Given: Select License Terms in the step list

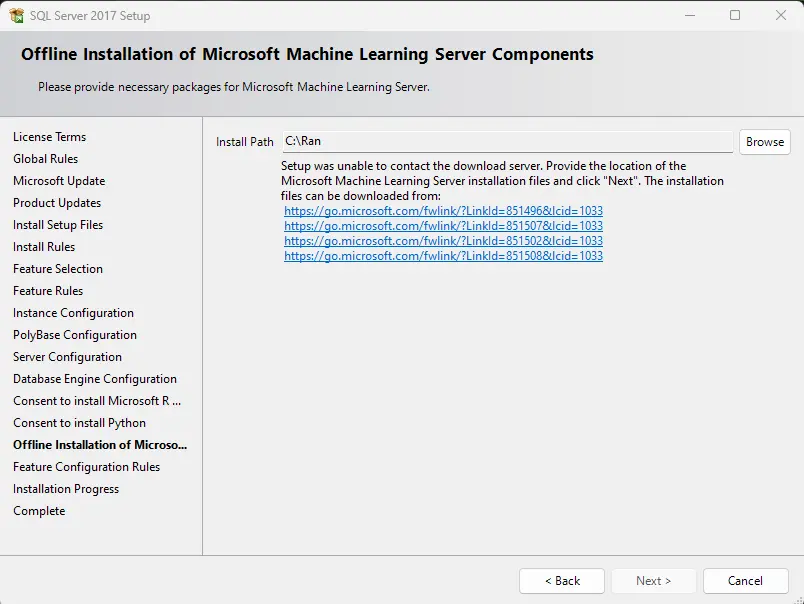Looking at the screenshot, I should (x=50, y=137).
